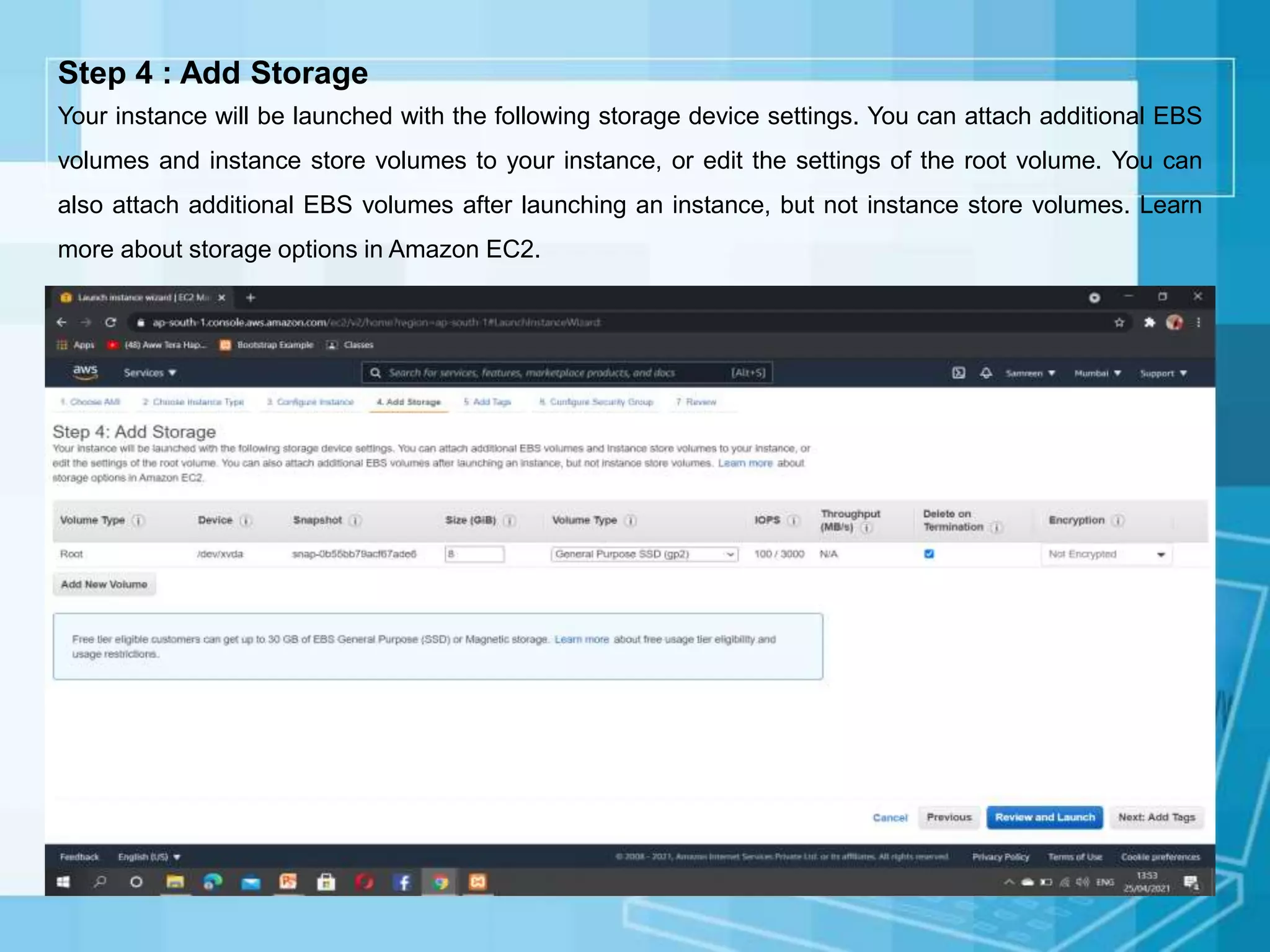Screen dimensions: 1270x952
Task: Click the Cancel link
Action: (890, 818)
